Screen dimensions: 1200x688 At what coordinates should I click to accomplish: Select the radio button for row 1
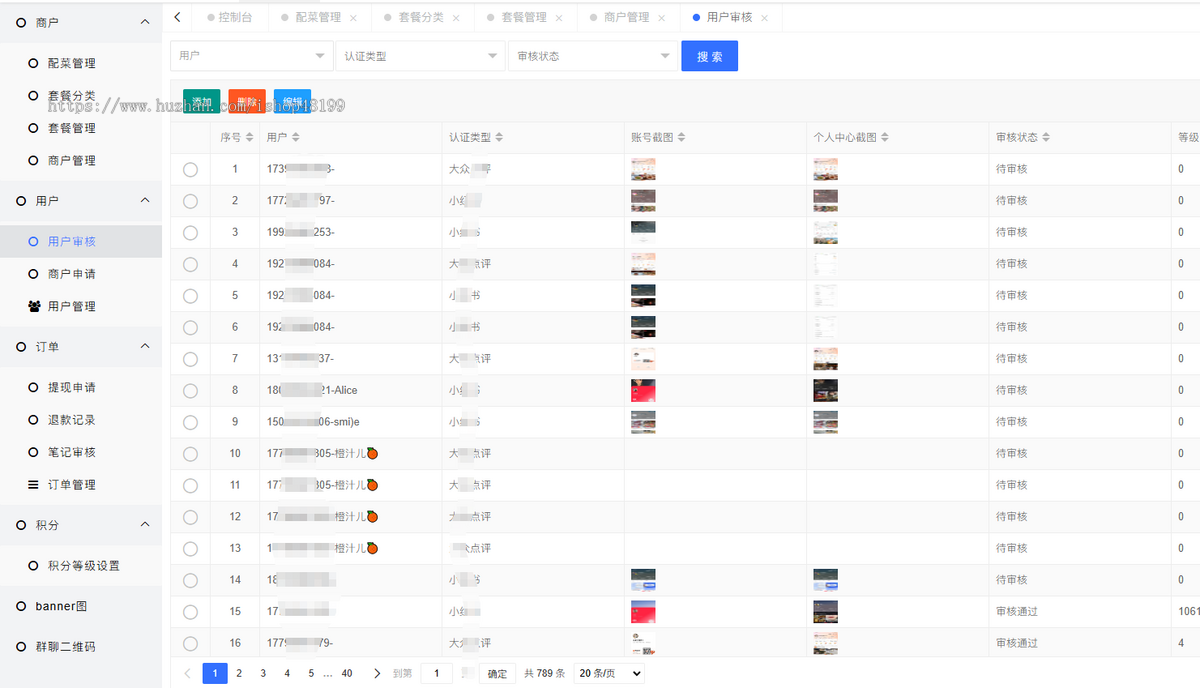click(190, 169)
